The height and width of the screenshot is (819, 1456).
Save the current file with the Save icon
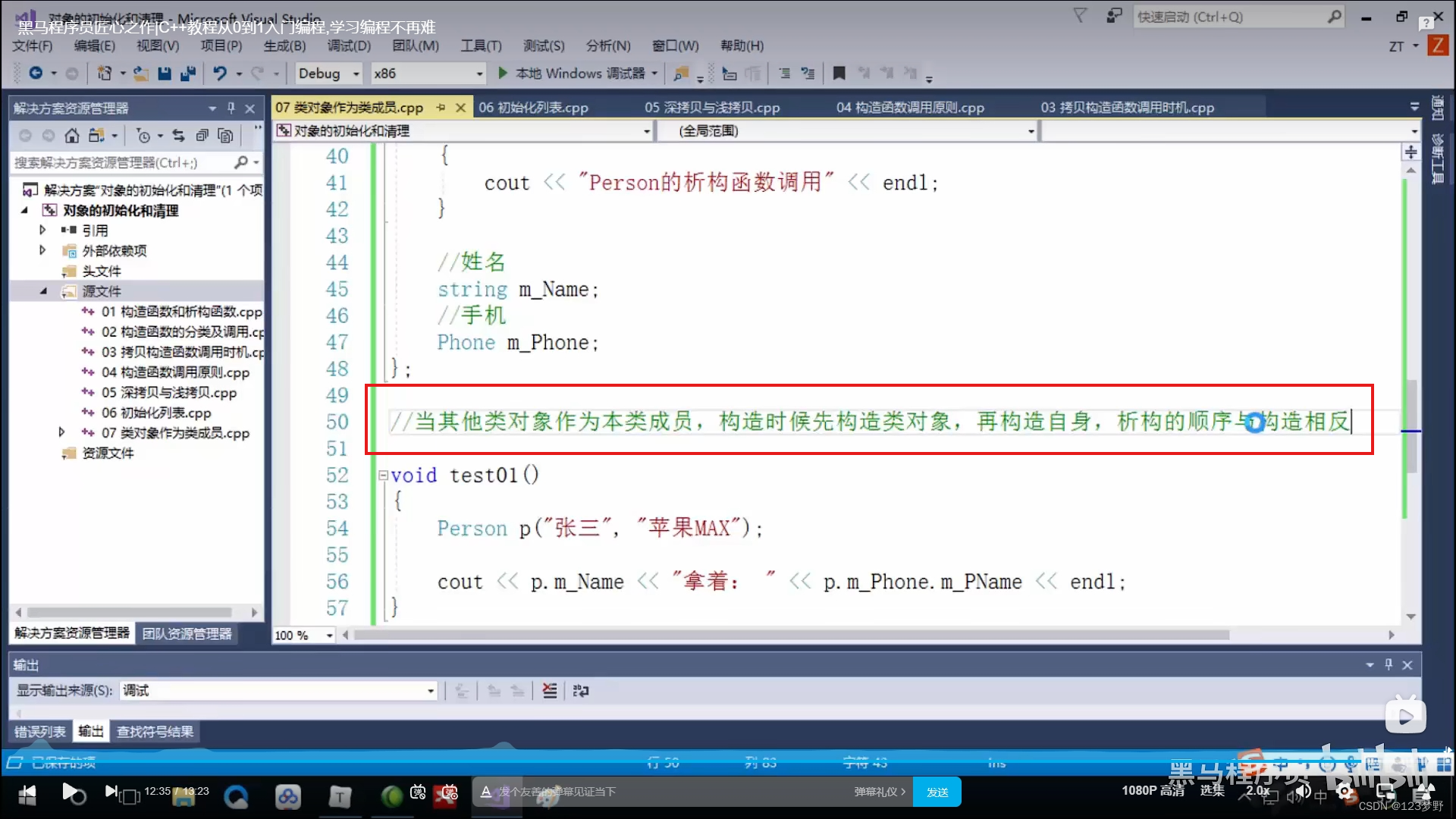pos(164,73)
